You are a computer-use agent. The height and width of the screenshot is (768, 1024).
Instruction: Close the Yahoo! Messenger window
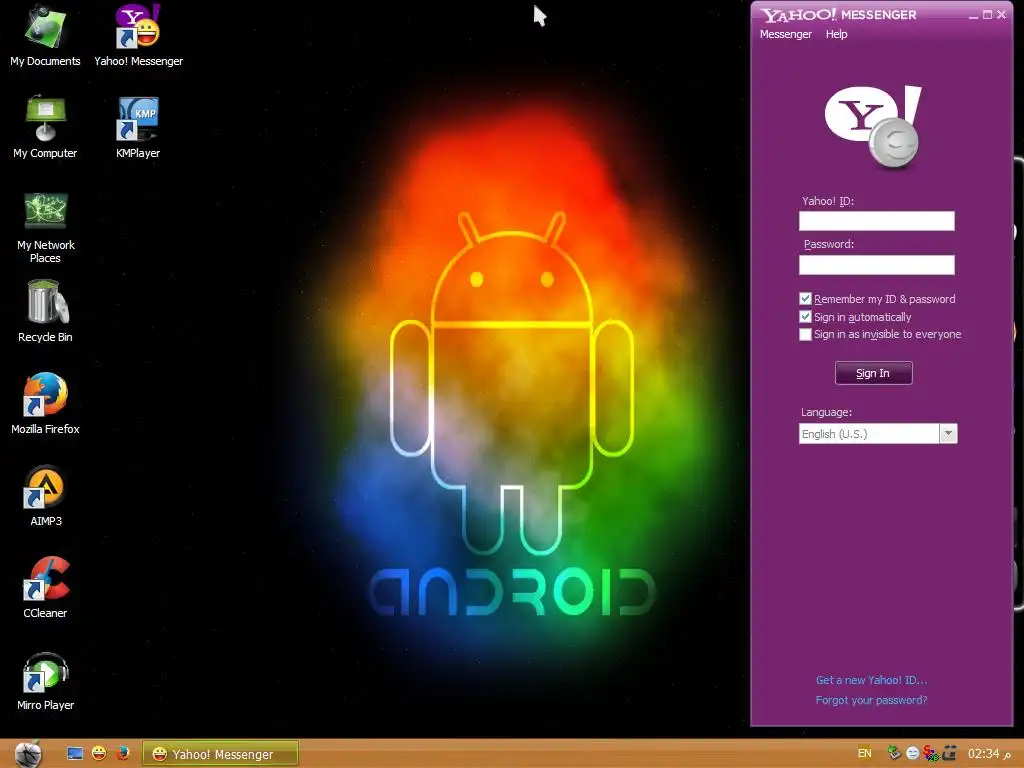tap(1001, 14)
